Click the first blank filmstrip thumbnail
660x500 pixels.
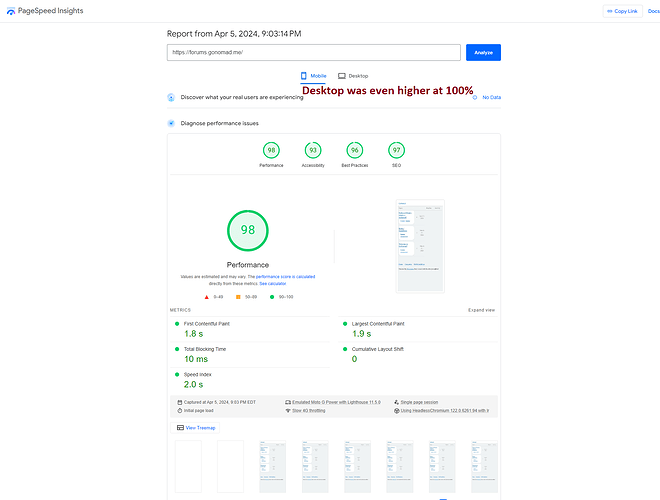tap(188, 466)
